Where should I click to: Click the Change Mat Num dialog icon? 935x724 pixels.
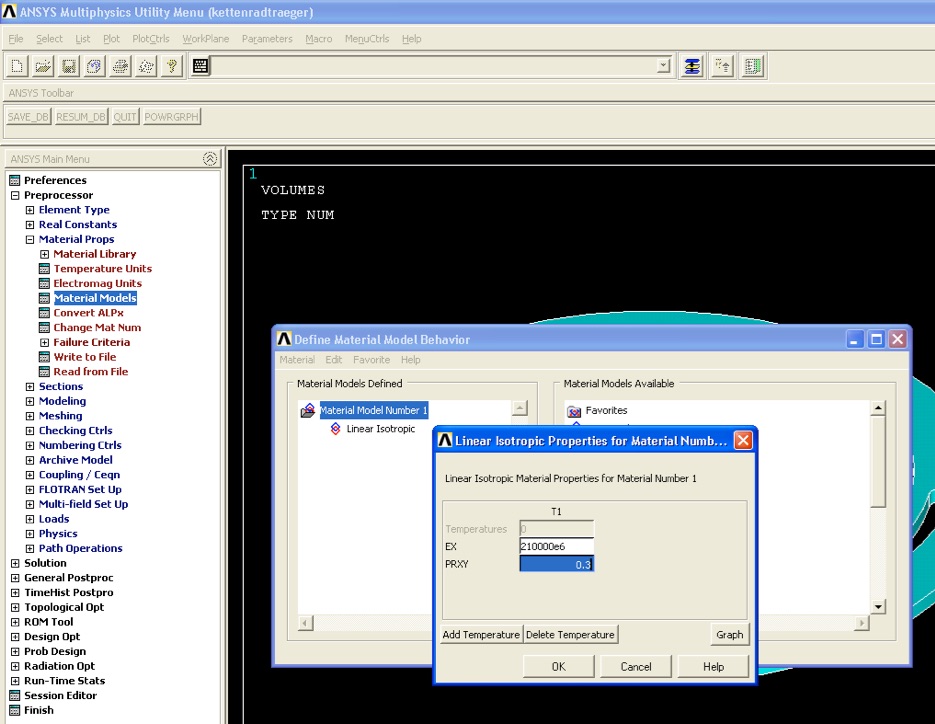[44, 327]
